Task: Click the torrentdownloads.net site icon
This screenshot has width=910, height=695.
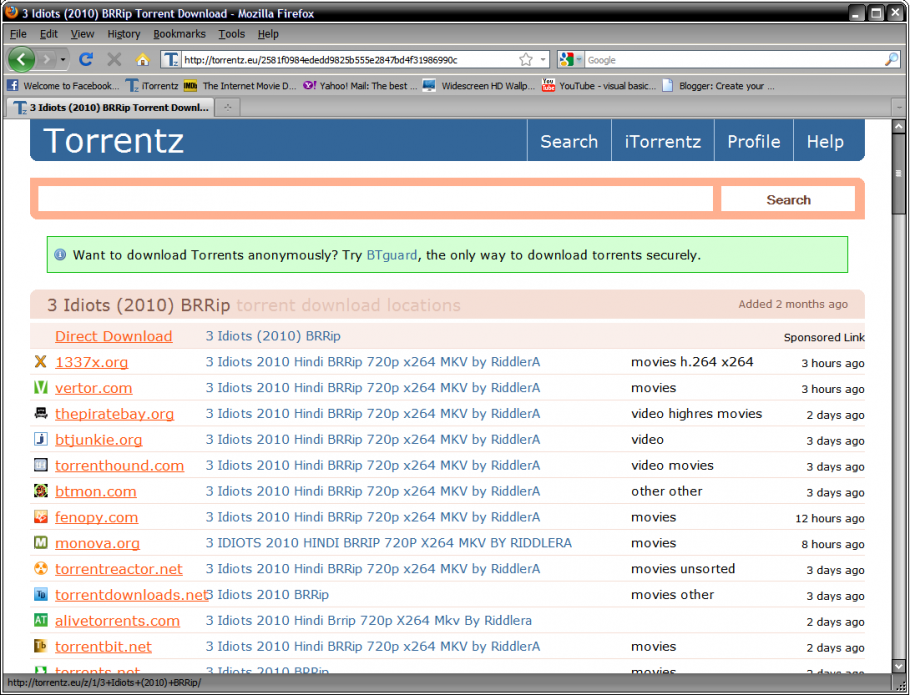Action: 41,594
